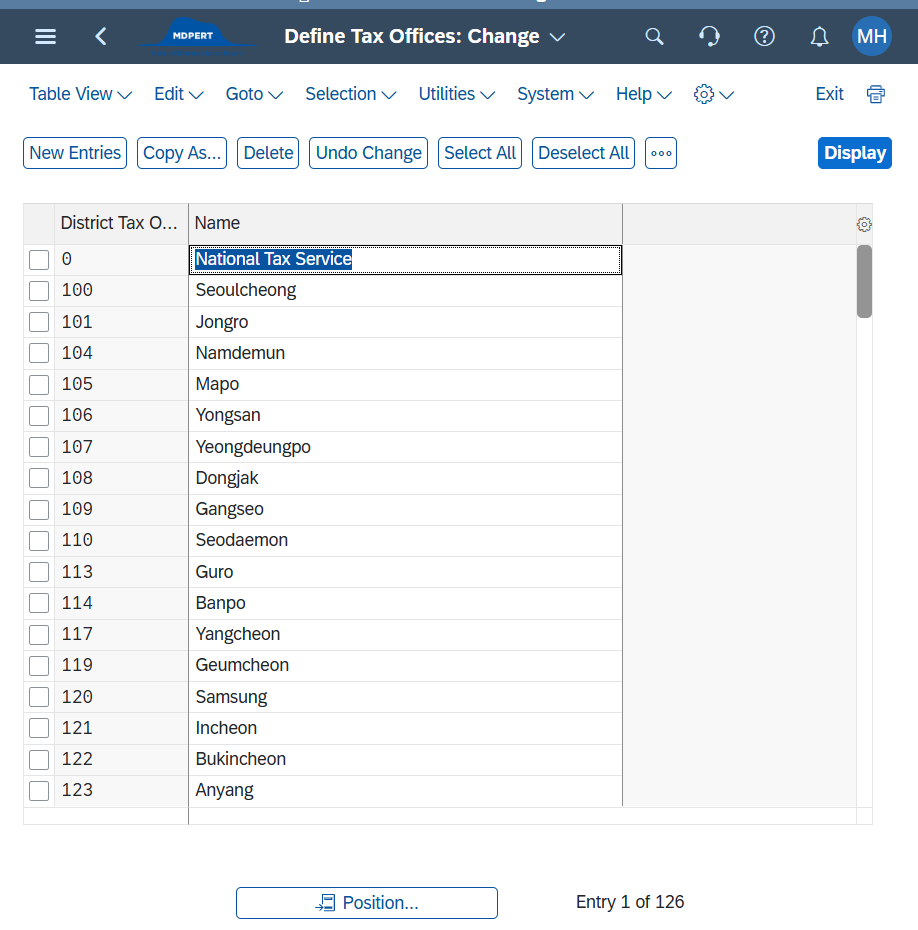918x930 pixels.
Task: Open the more actions ellipsis button
Action: point(661,153)
